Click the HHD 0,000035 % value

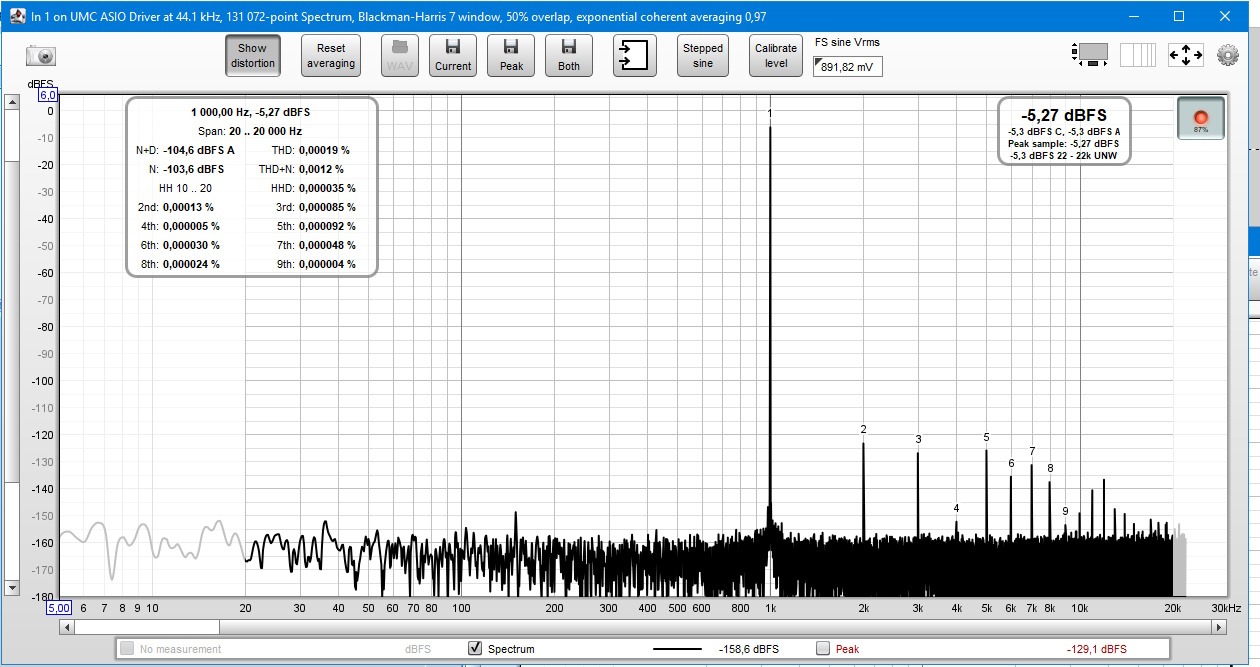pyautogui.click(x=327, y=188)
